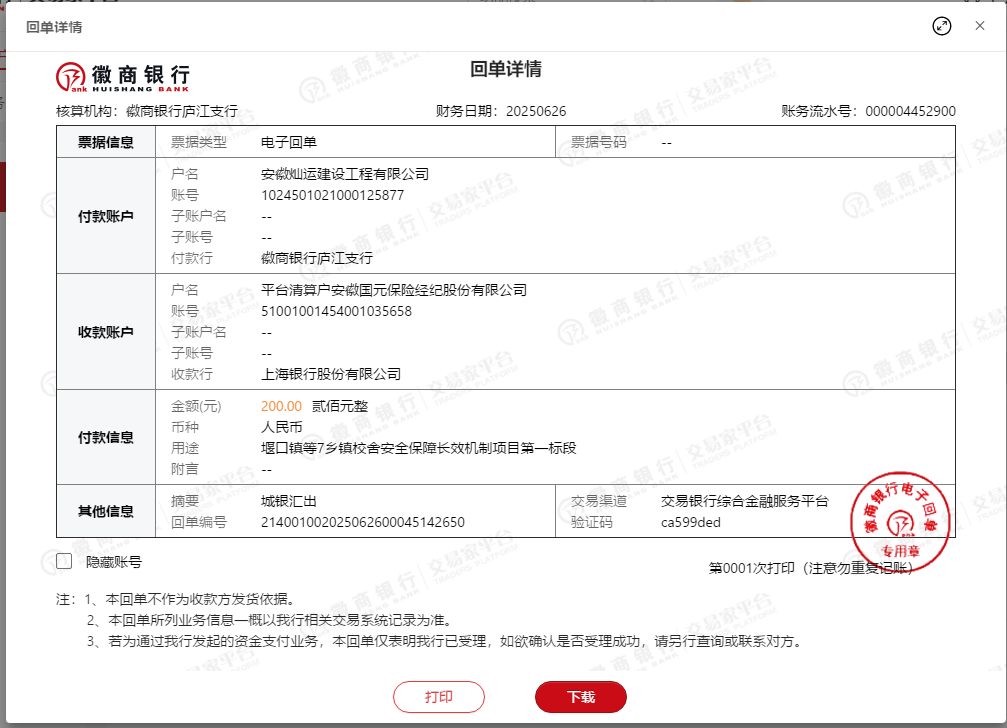
Task: Click the verification code ca599ded
Action: (x=690, y=522)
